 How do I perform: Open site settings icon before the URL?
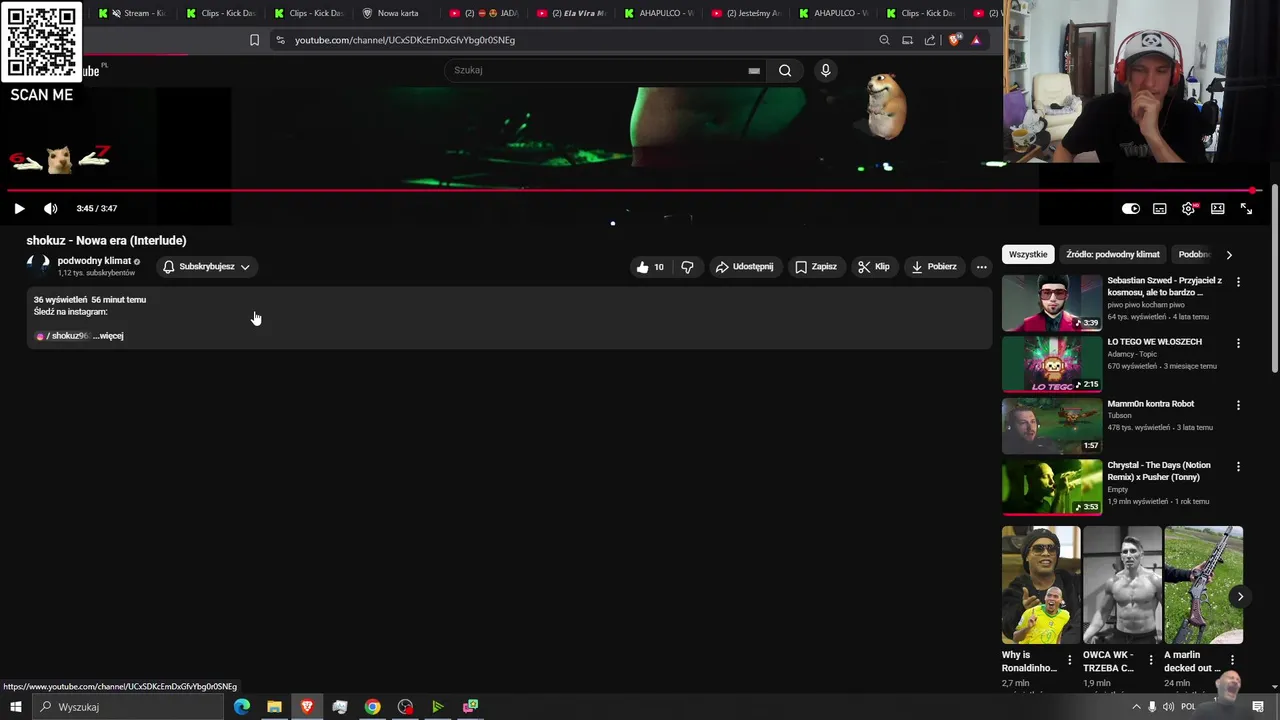pos(280,40)
